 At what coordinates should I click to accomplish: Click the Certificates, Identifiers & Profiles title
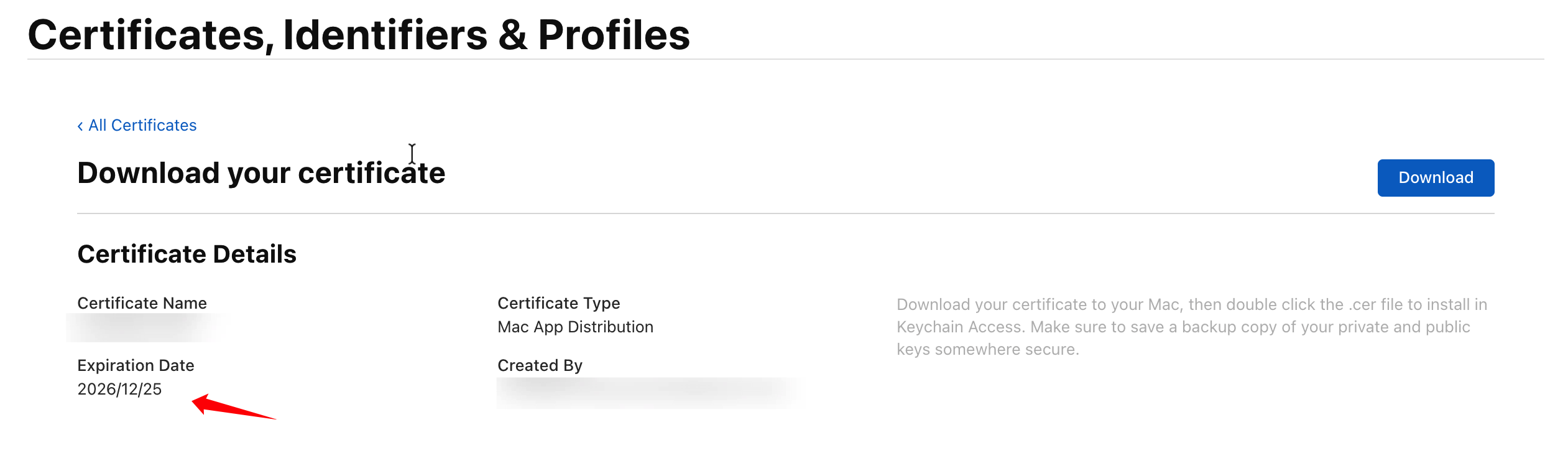(359, 35)
